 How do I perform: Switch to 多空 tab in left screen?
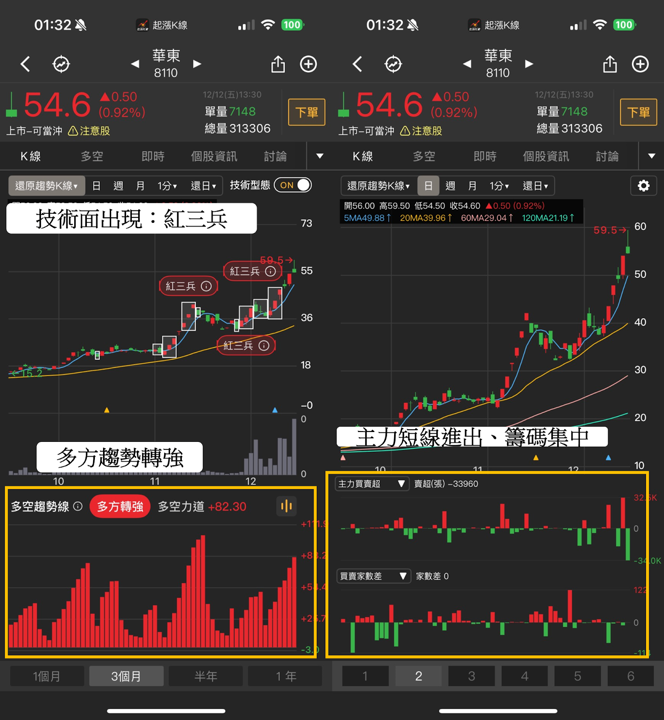point(92,157)
